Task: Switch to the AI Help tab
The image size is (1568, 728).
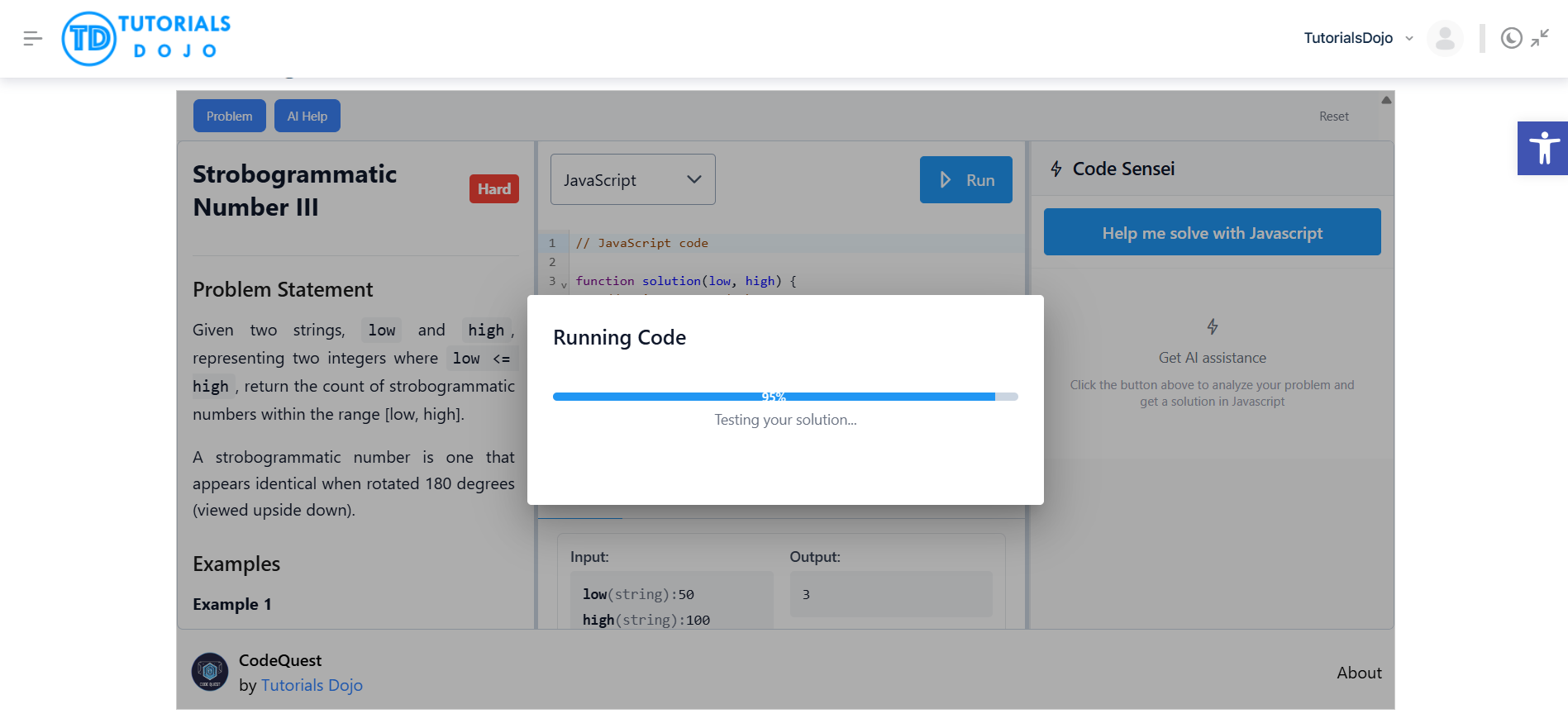Action: tap(307, 116)
